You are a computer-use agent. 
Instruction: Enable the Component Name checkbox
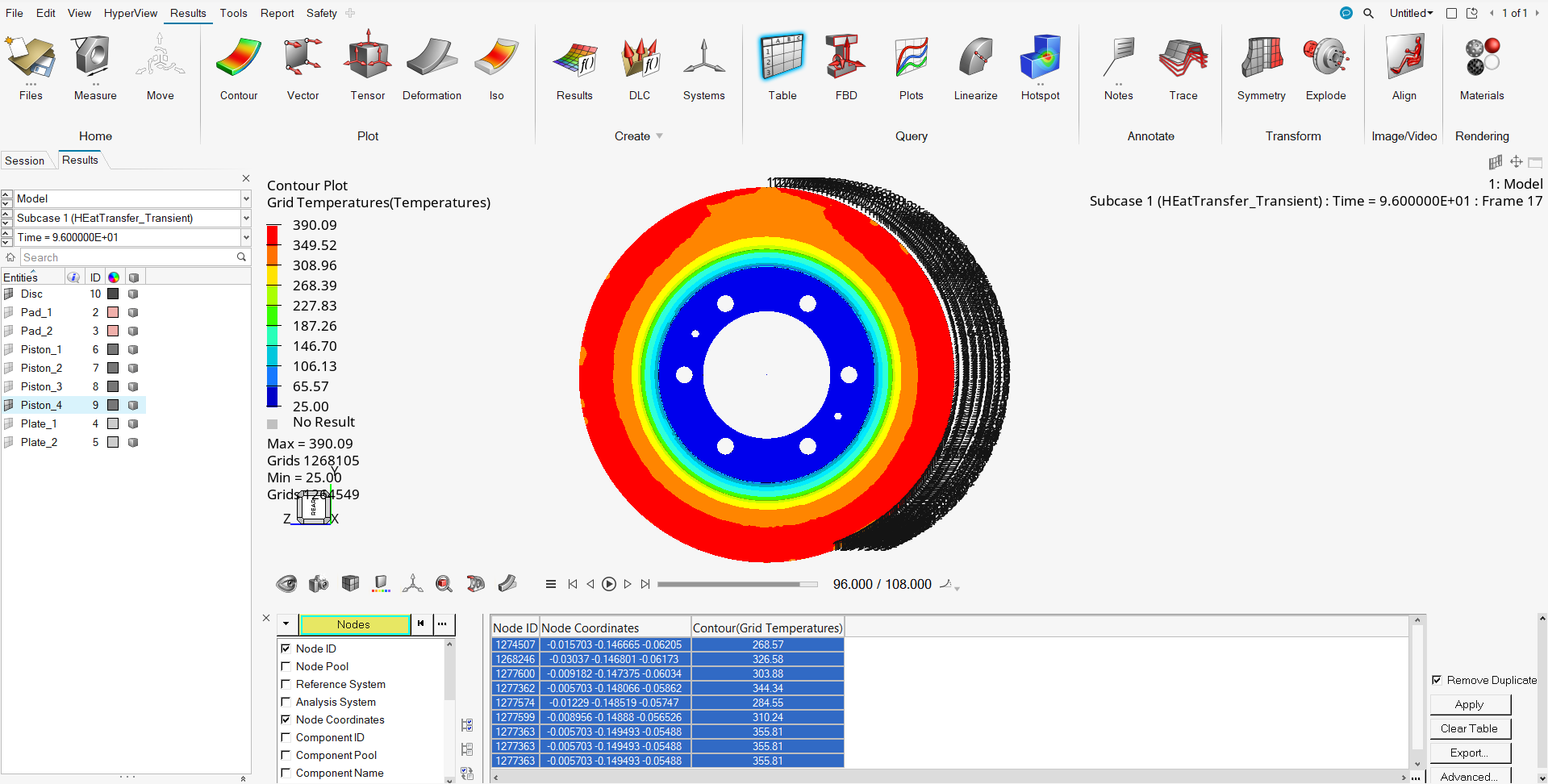pos(286,773)
